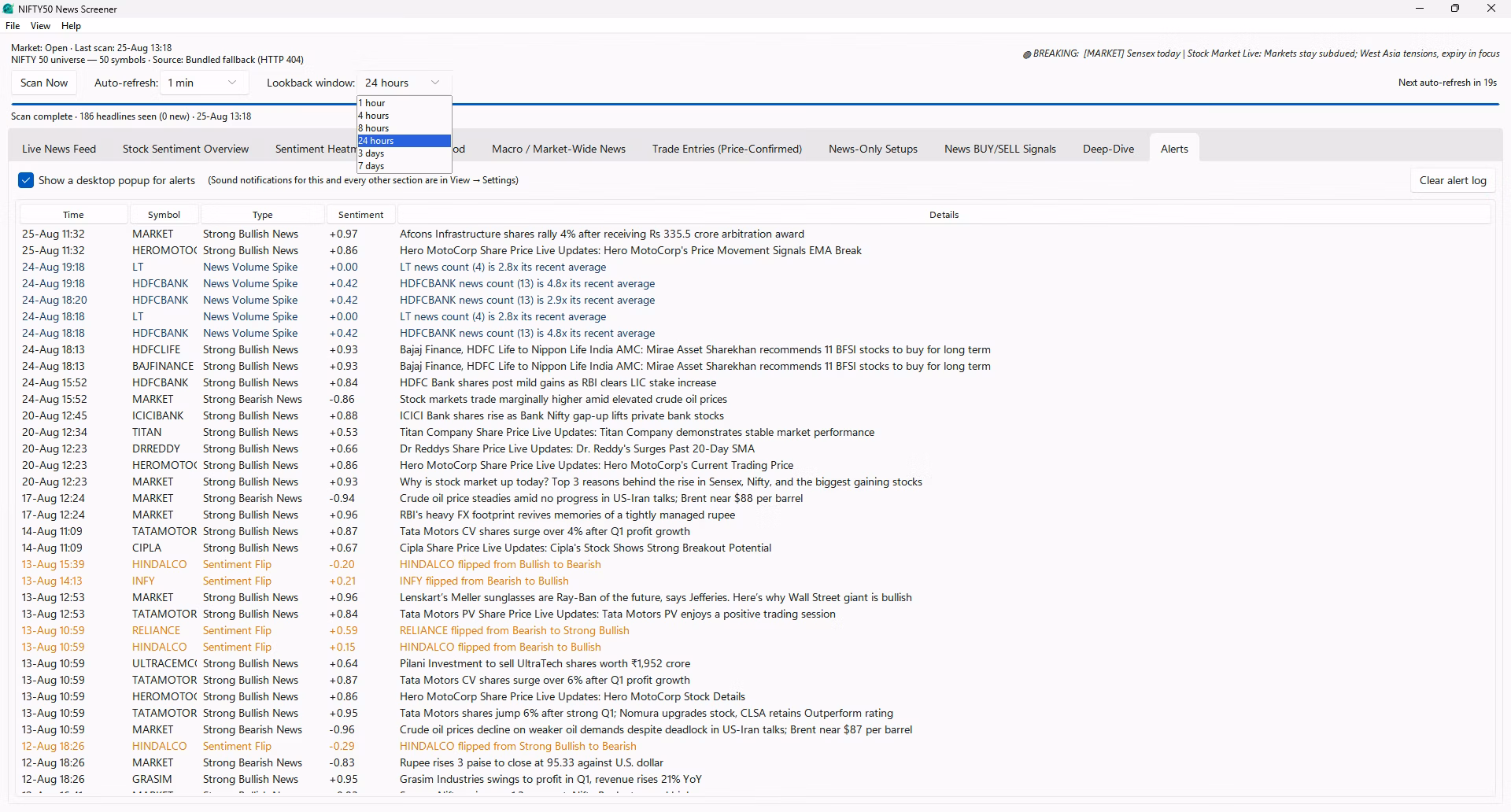
Task: Select the BAJFINANCE Strong Bullish News row
Action: 755,366
